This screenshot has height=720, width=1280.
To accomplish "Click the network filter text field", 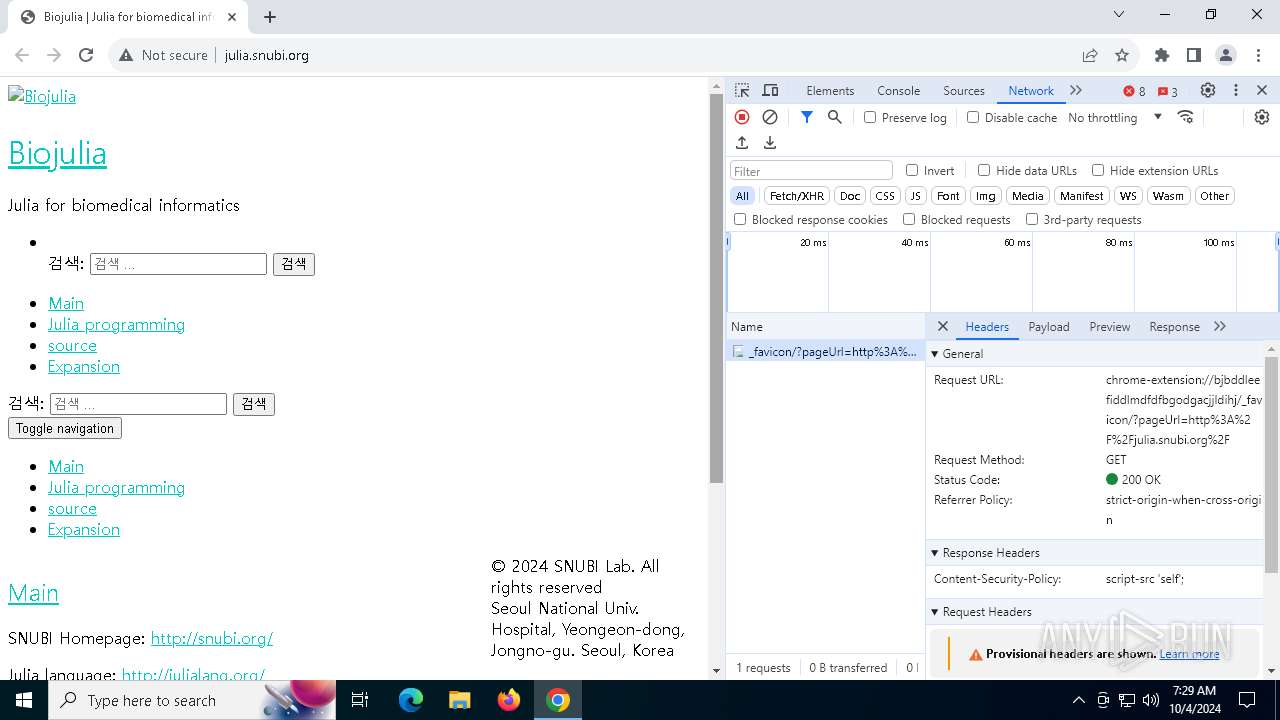I will coord(811,171).
